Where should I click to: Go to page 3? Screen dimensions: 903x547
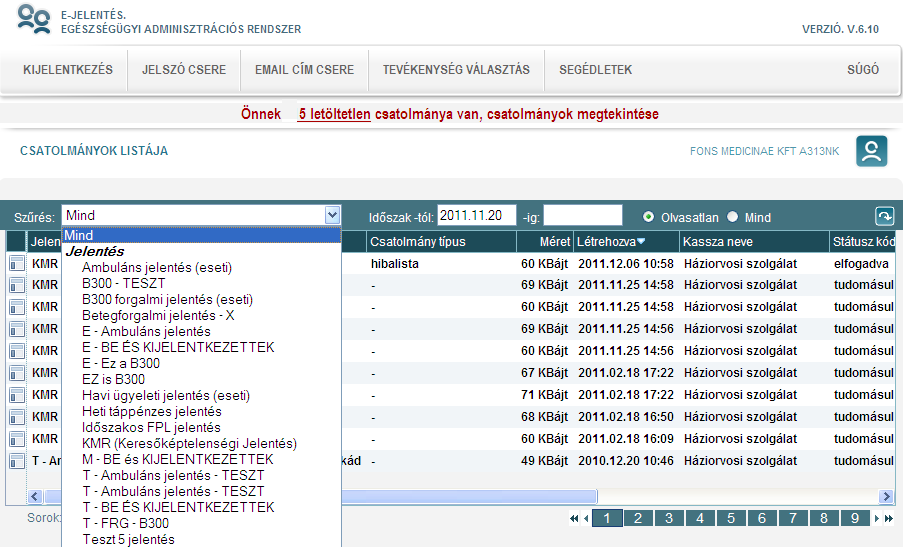[x=669, y=518]
